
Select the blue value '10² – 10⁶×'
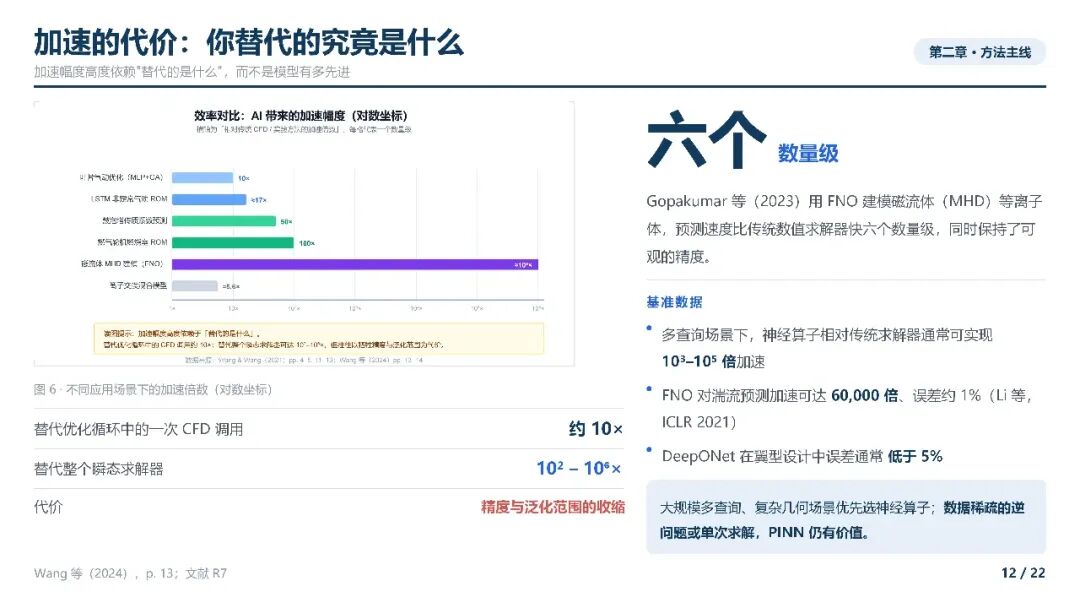pos(579,469)
